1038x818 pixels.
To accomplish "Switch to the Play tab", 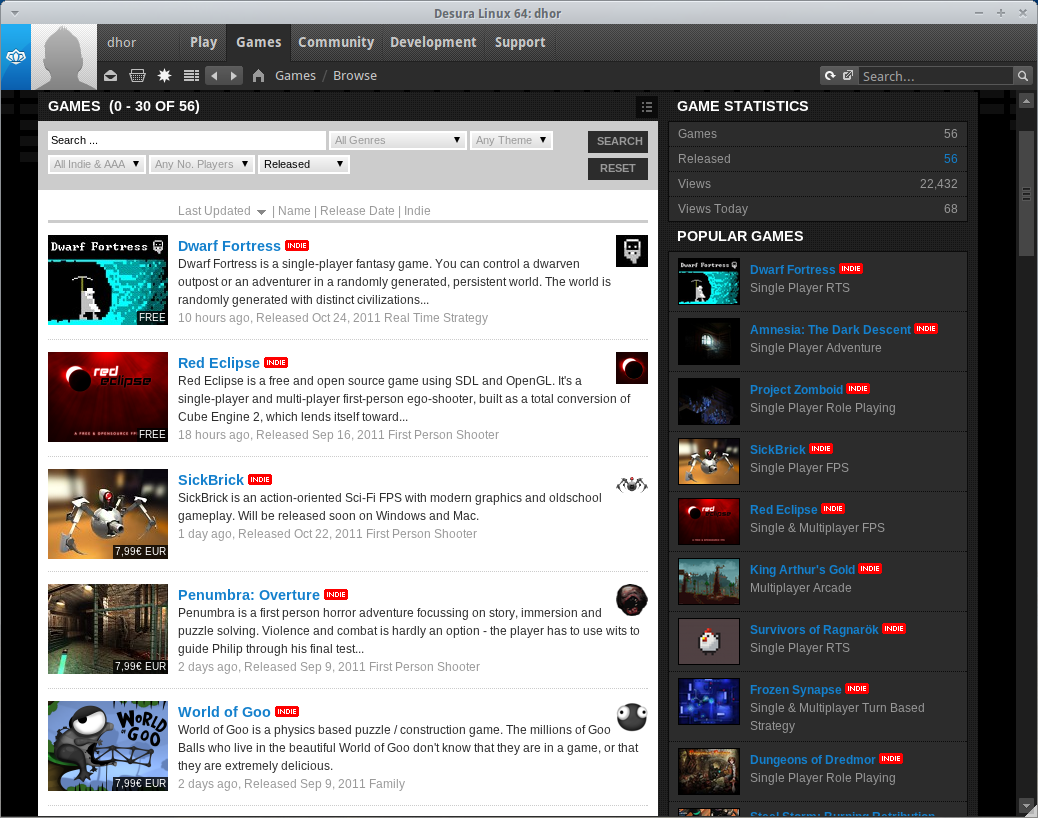I will (x=203, y=42).
